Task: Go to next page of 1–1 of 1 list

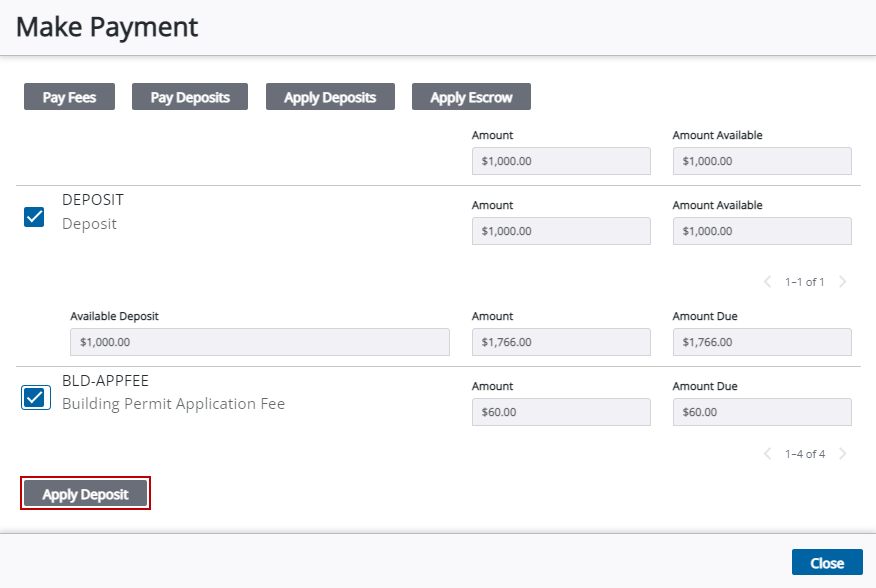Action: [842, 282]
